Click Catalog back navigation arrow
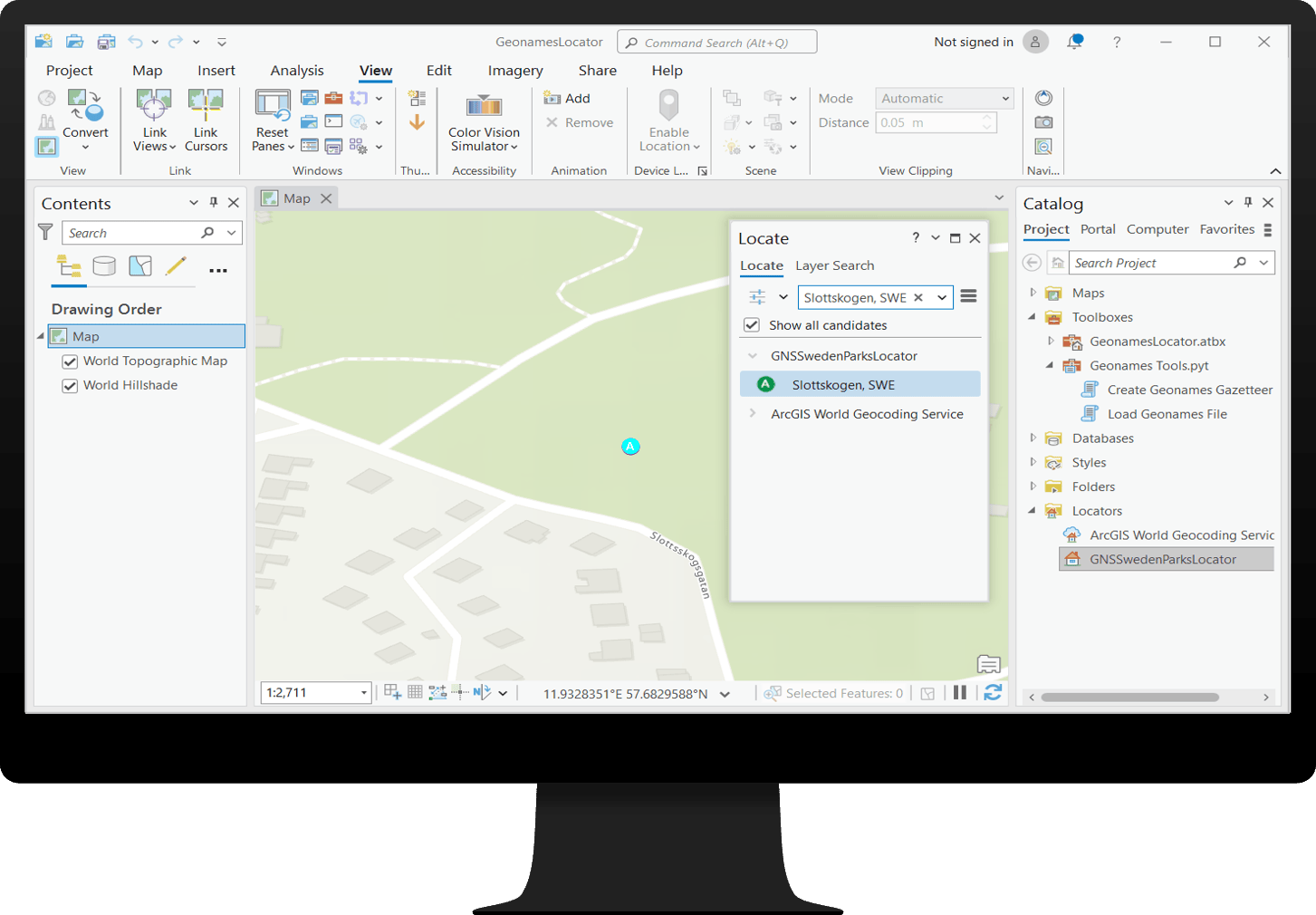 click(1032, 263)
